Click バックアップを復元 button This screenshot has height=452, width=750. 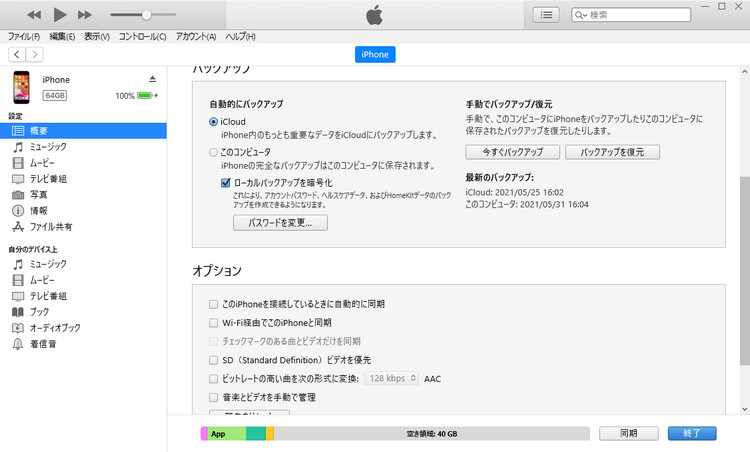coord(612,152)
